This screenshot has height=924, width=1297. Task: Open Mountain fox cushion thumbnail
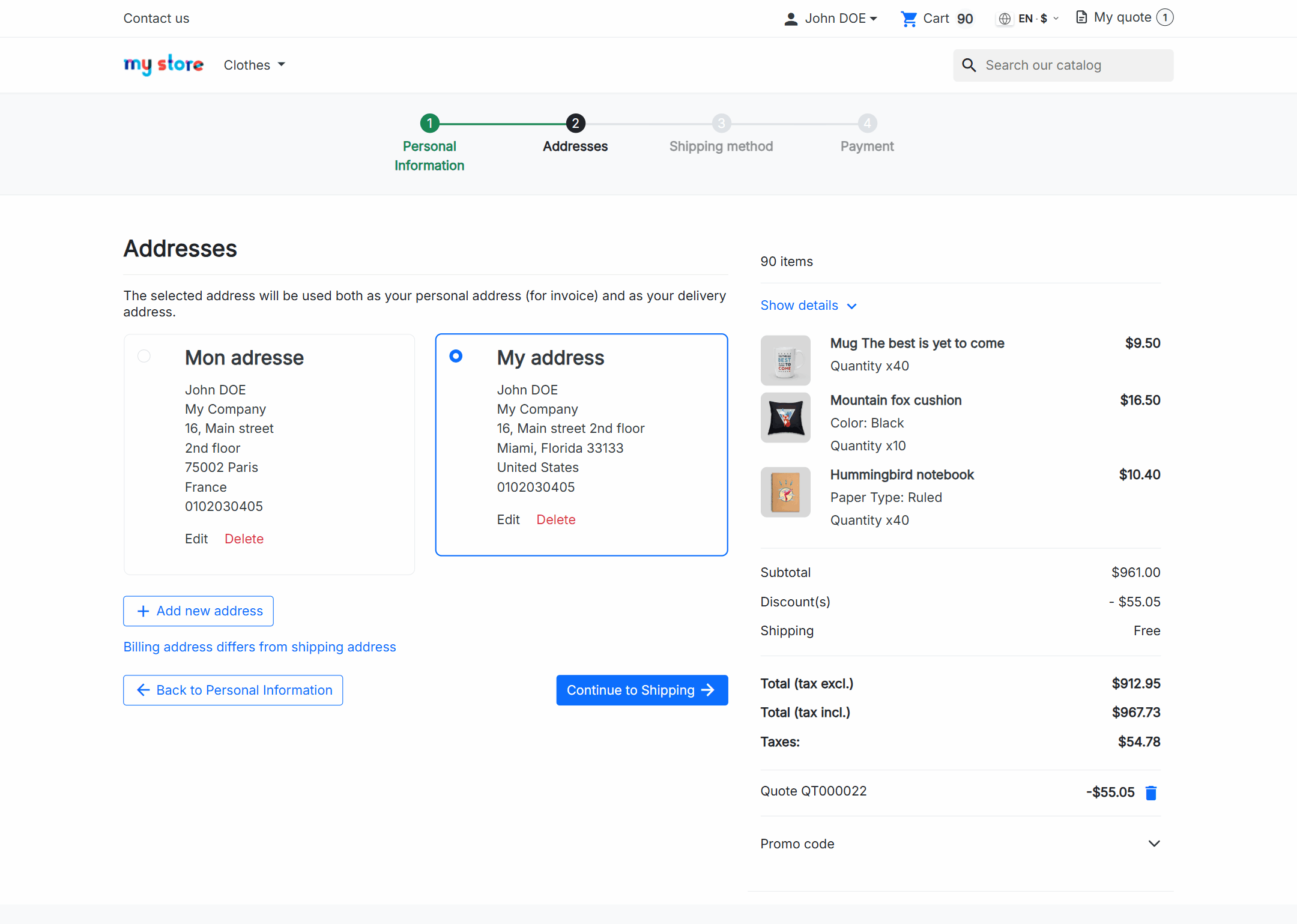785,418
